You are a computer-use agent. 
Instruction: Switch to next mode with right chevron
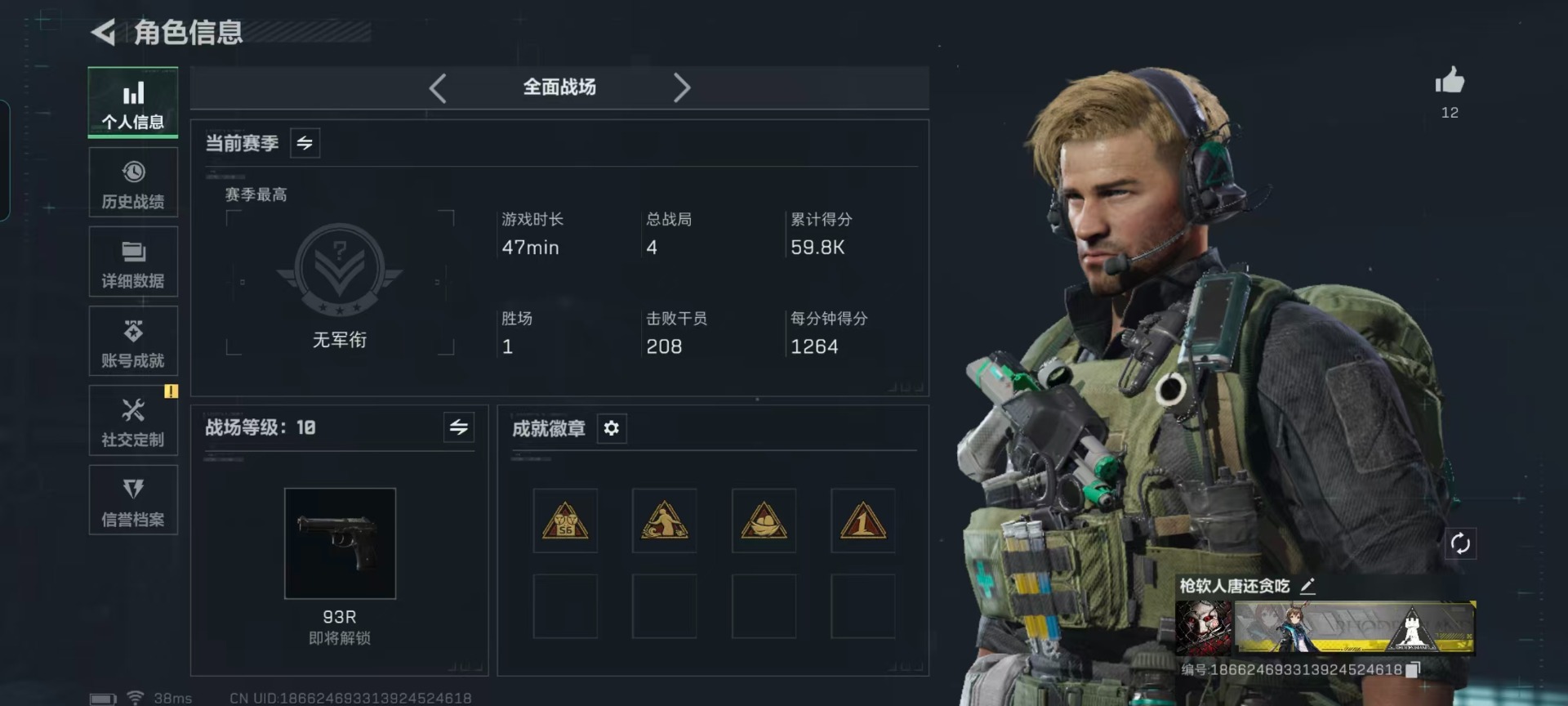[682, 87]
